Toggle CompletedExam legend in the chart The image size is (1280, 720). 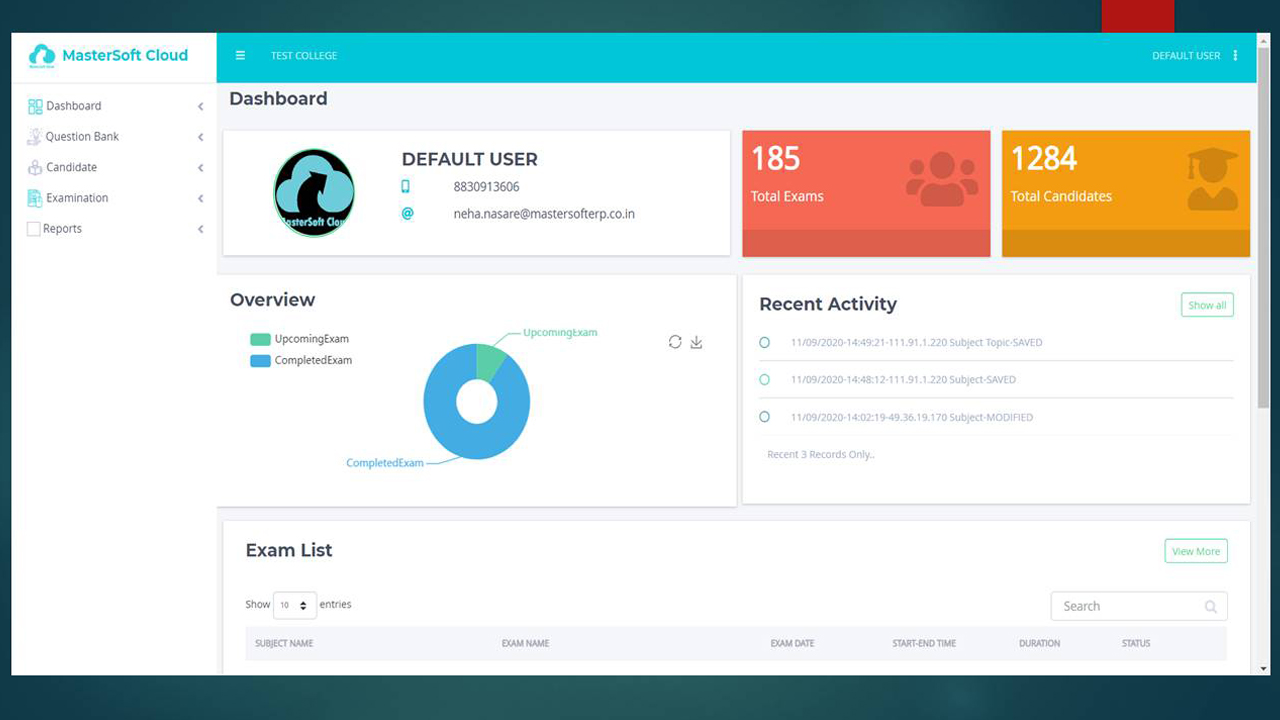[x=300, y=360]
